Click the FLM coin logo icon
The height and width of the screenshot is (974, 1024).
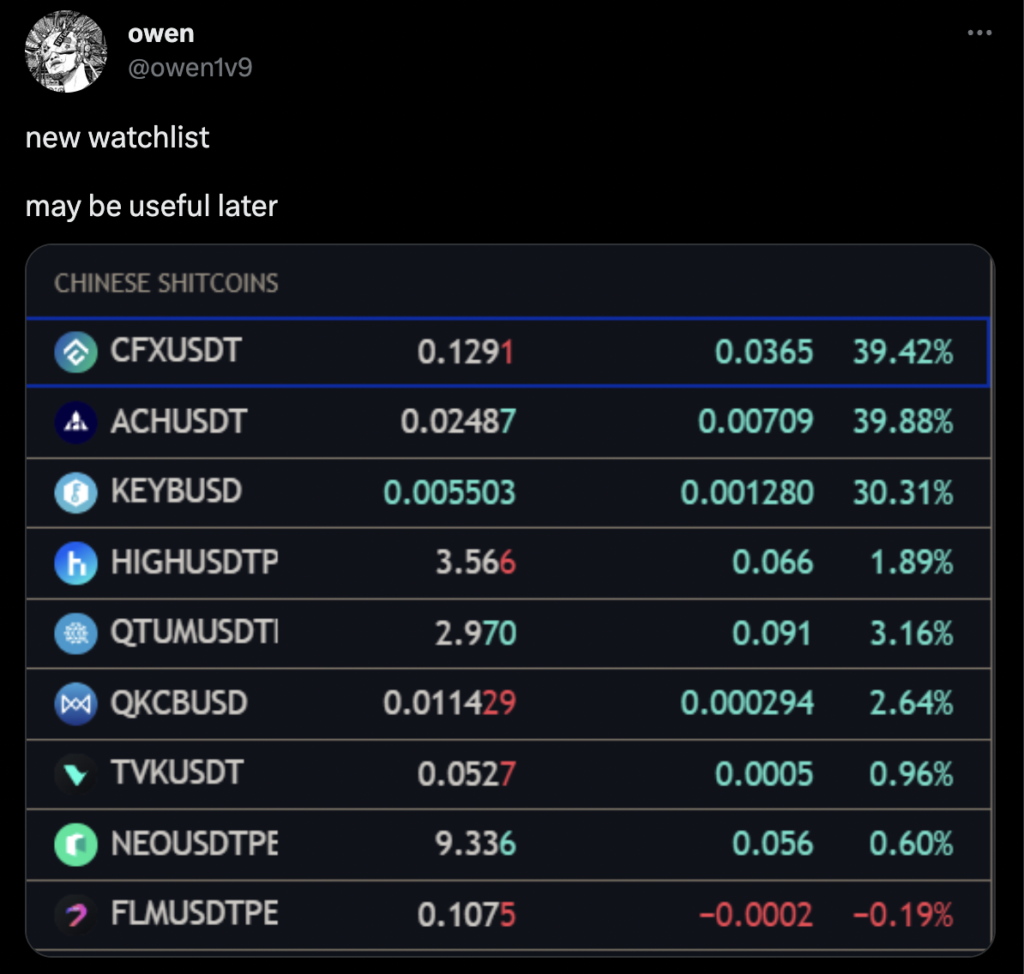76,915
